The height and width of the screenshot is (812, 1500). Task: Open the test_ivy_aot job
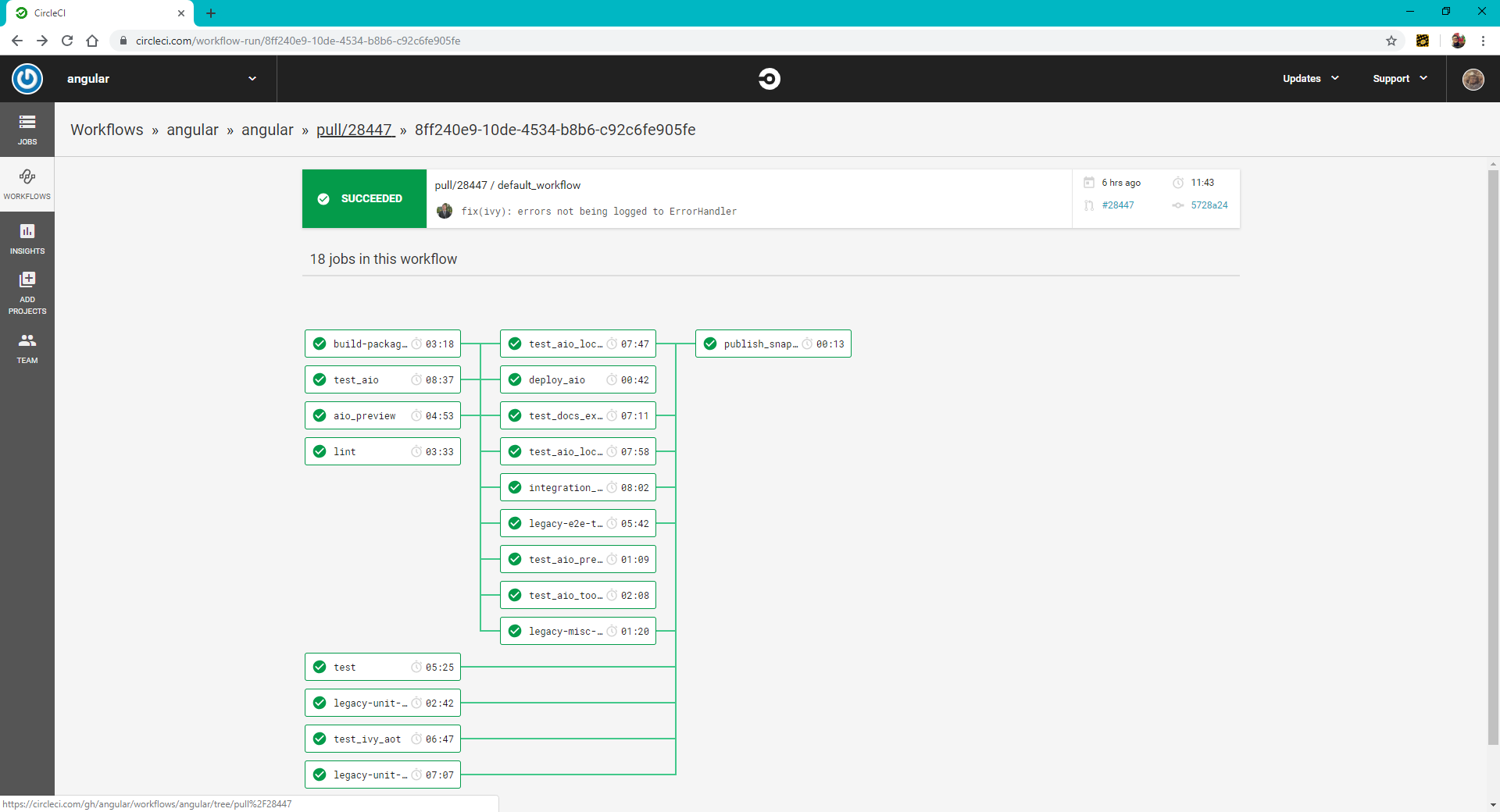(383, 739)
